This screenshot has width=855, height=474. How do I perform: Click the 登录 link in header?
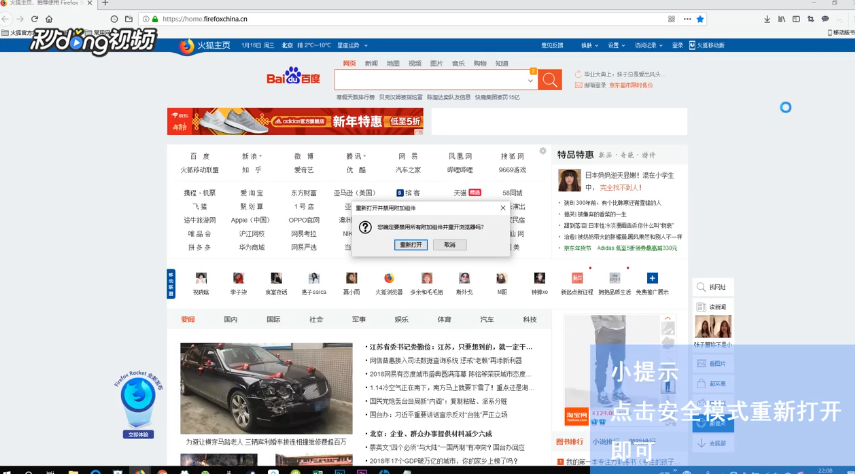tap(677, 45)
